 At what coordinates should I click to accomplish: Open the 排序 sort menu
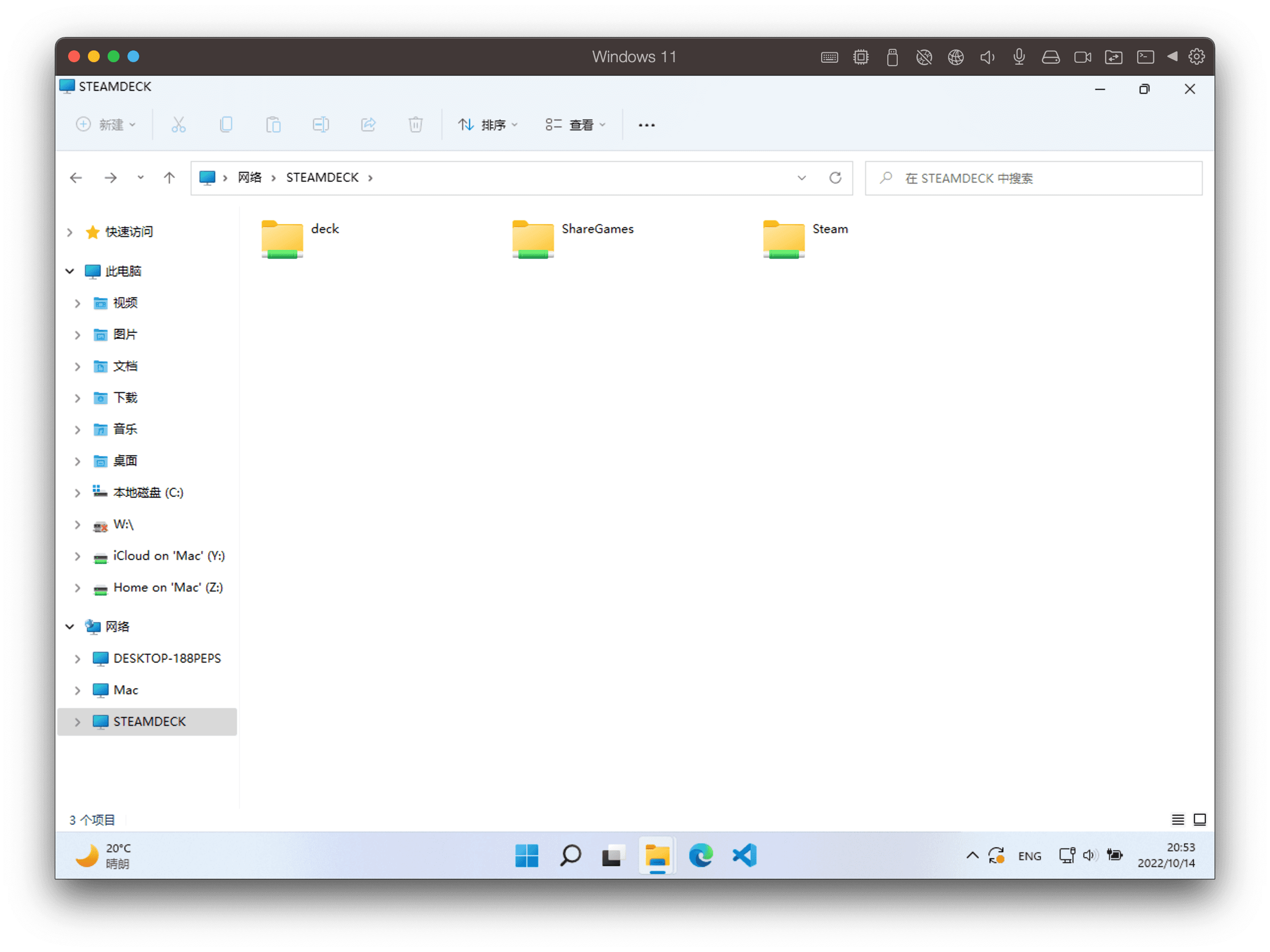487,124
